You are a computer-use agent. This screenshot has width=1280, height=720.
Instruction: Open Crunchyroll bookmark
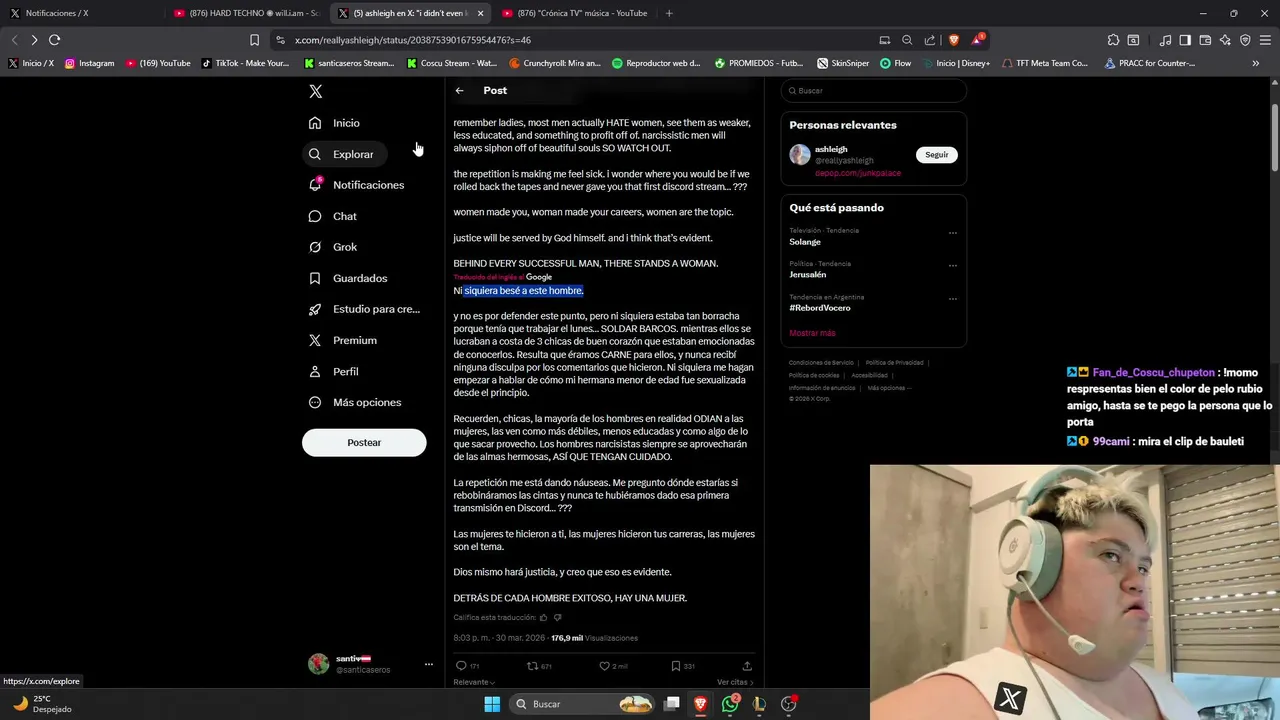coord(555,63)
